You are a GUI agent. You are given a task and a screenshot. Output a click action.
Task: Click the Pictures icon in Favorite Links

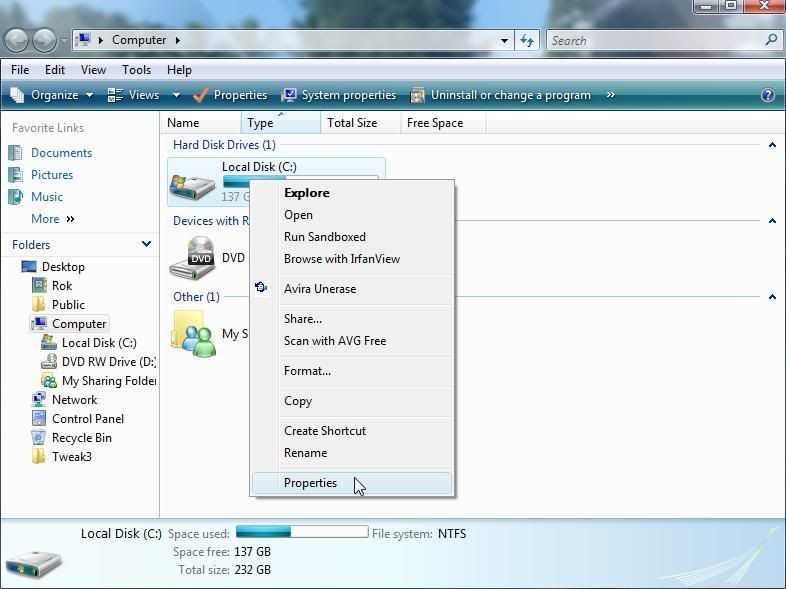click(x=16, y=175)
